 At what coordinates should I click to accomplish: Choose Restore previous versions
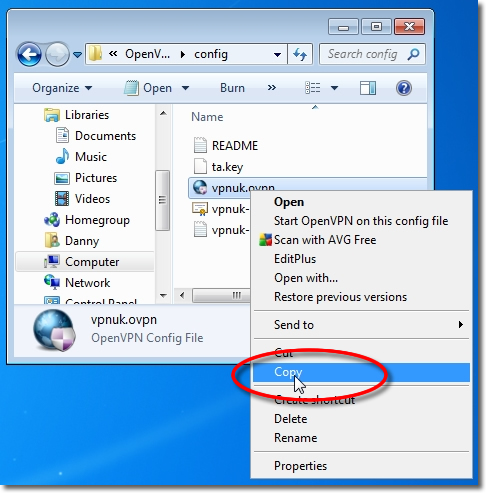[361, 297]
